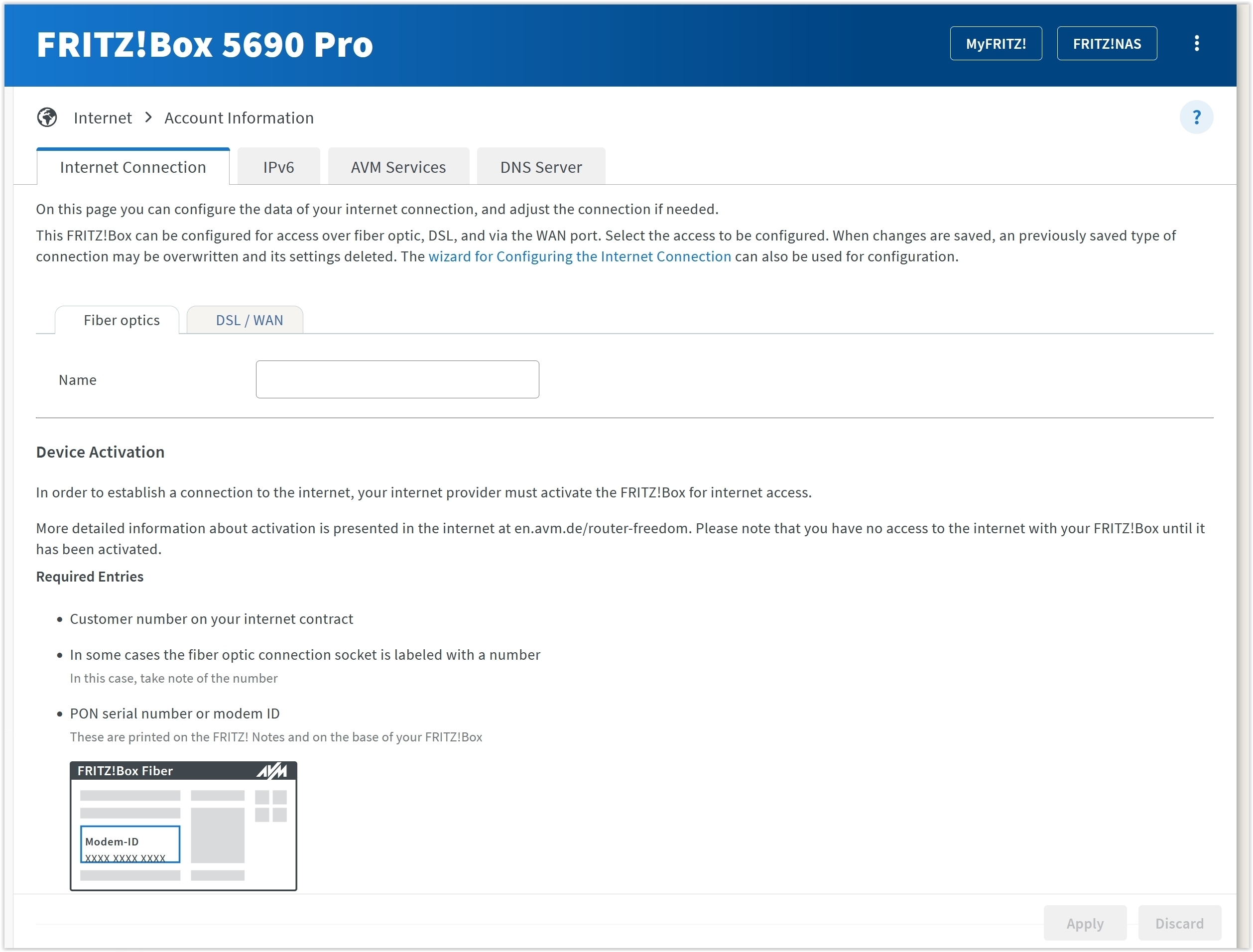Click the fiber optic socket number bullet text
This screenshot has height=952, width=1253.
coord(305,654)
